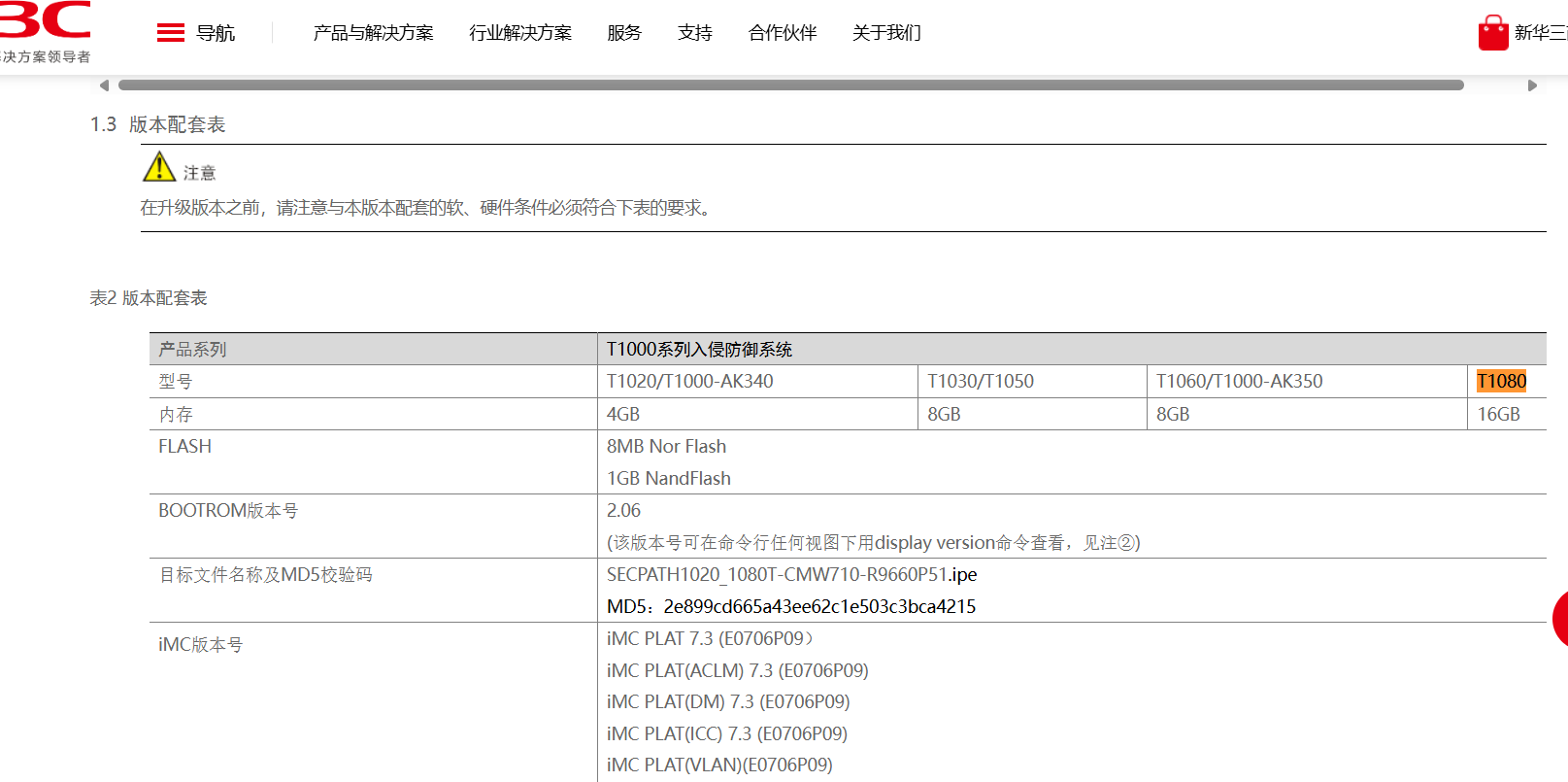Click the 表2 版本配套表 caption
Viewport: 1568px width, 782px height.
[x=149, y=298]
